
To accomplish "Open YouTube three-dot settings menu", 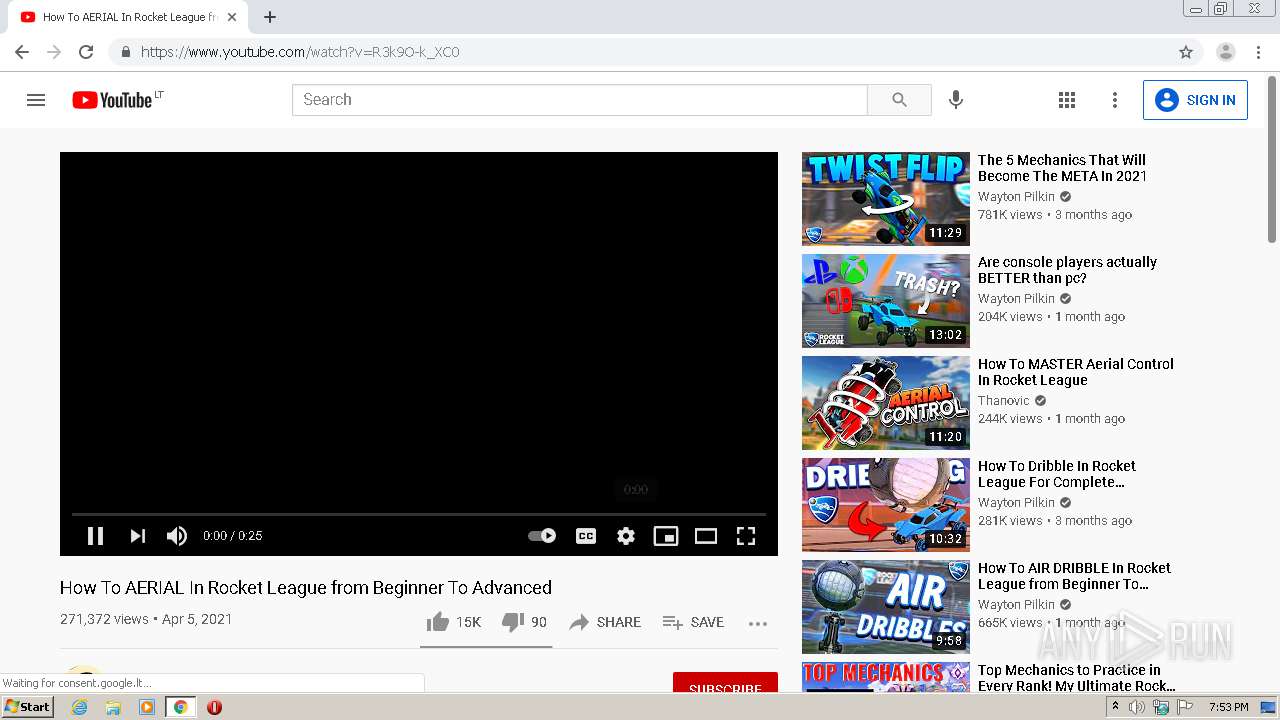I will (x=1115, y=100).
